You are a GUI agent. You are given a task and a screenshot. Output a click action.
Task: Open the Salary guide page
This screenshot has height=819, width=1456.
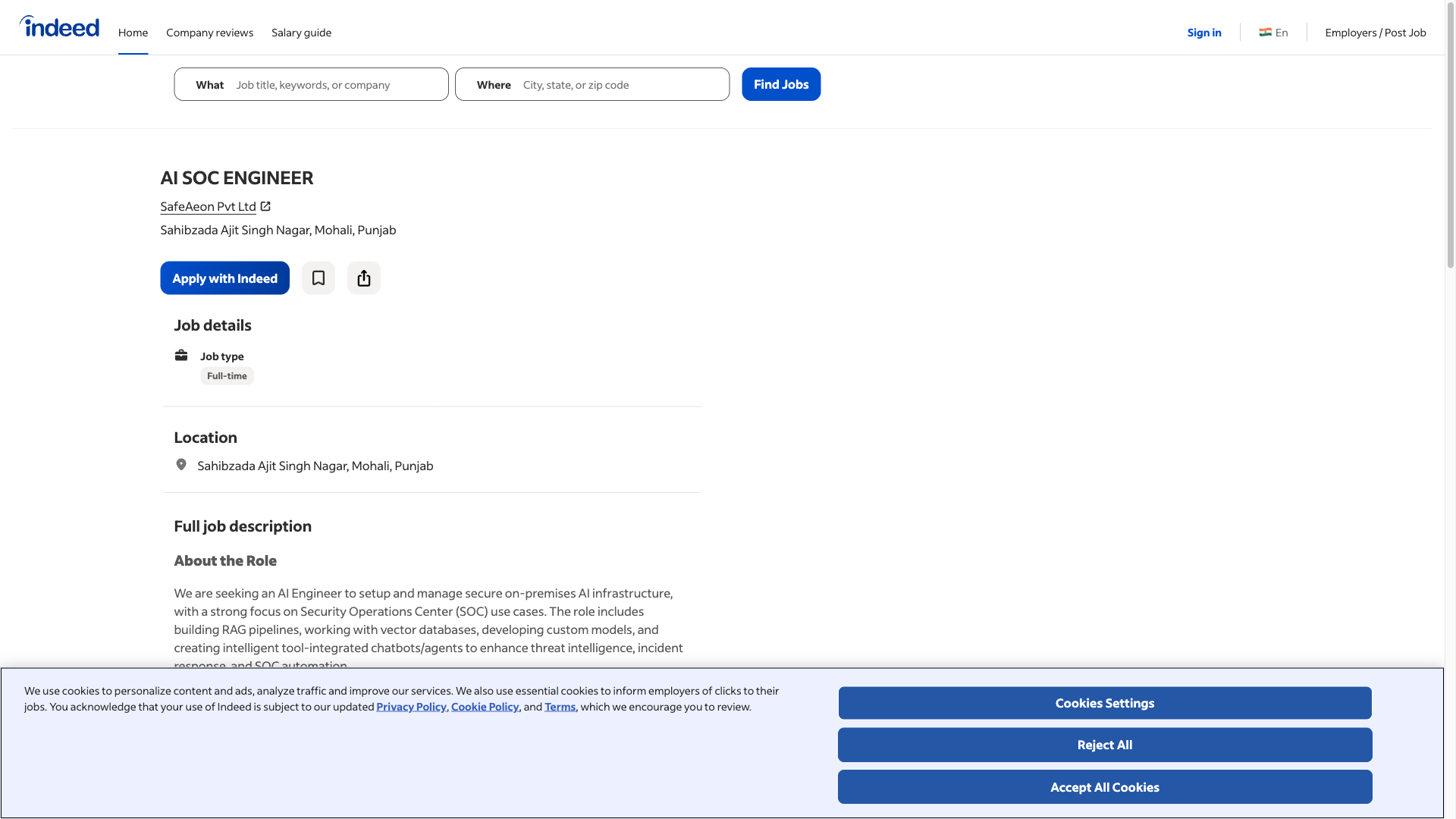tap(301, 33)
